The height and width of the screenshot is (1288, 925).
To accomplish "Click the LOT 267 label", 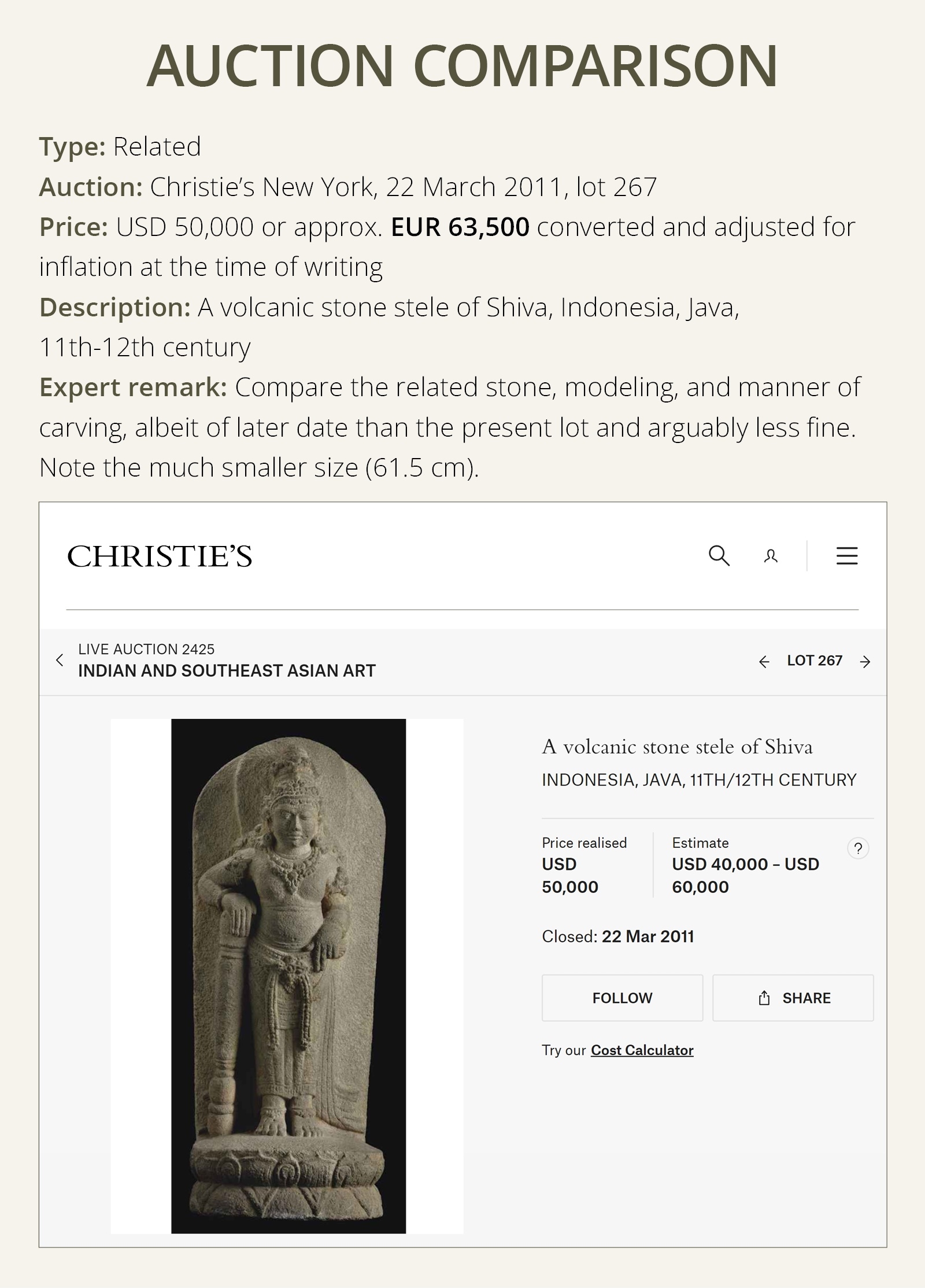I will point(814,660).
